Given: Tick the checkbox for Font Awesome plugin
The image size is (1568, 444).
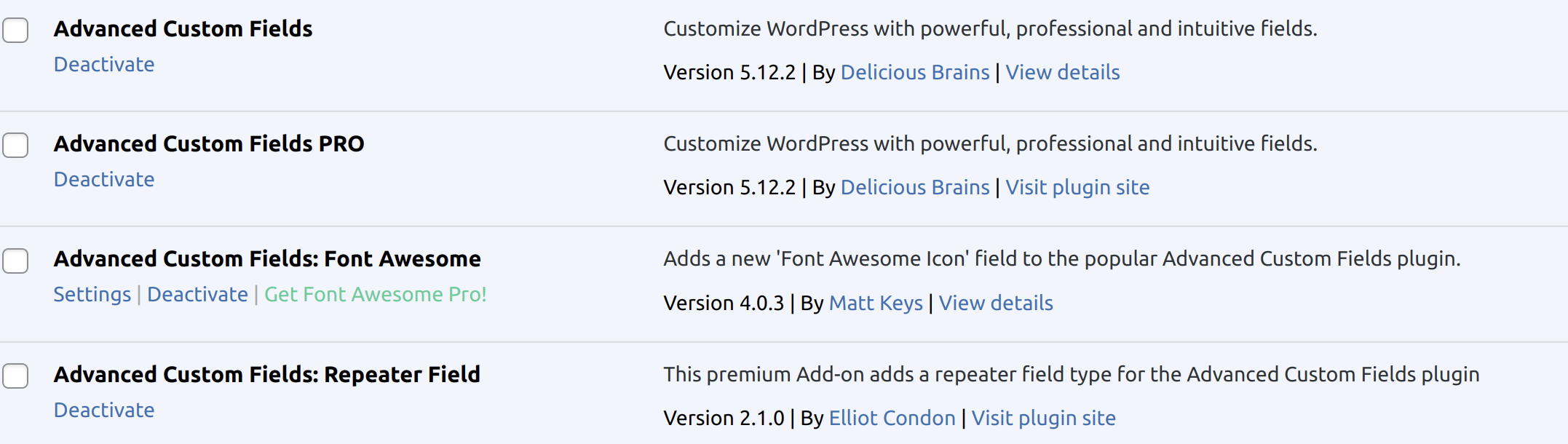Looking at the screenshot, I should pyautogui.click(x=15, y=260).
